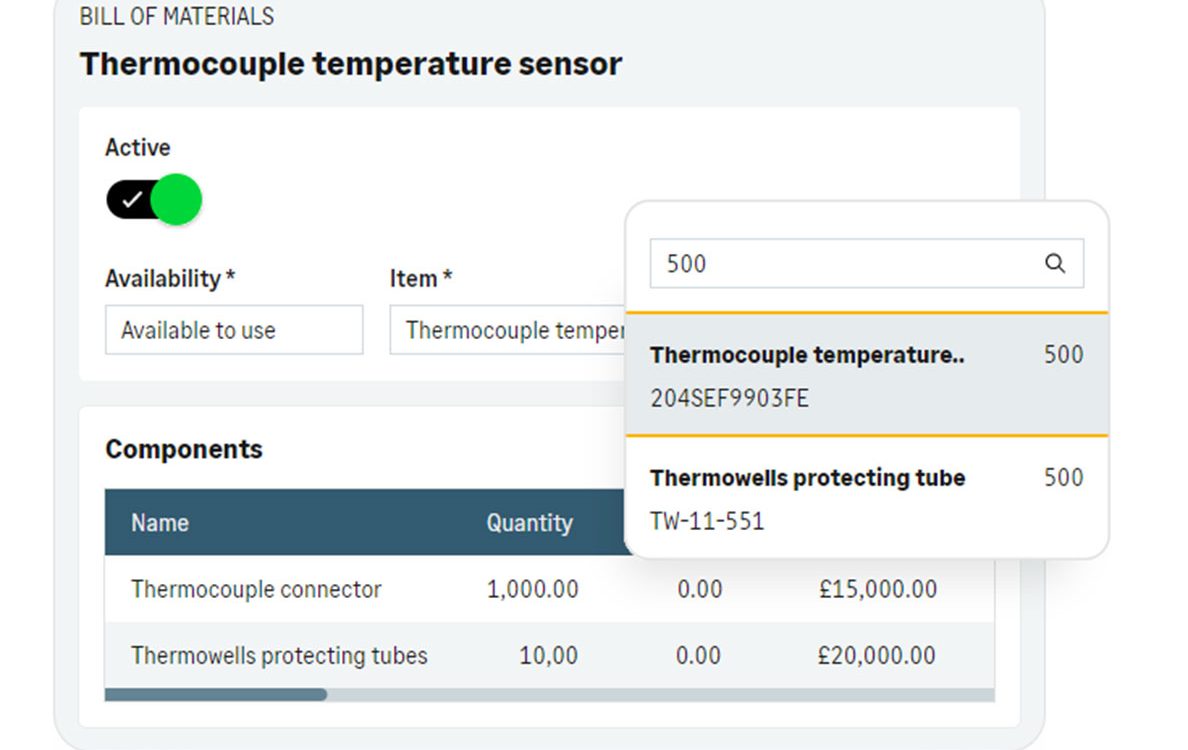Select the Thermocouple temperature search result
Image resolution: width=1188 pixels, height=750 pixels.
[x=867, y=375]
